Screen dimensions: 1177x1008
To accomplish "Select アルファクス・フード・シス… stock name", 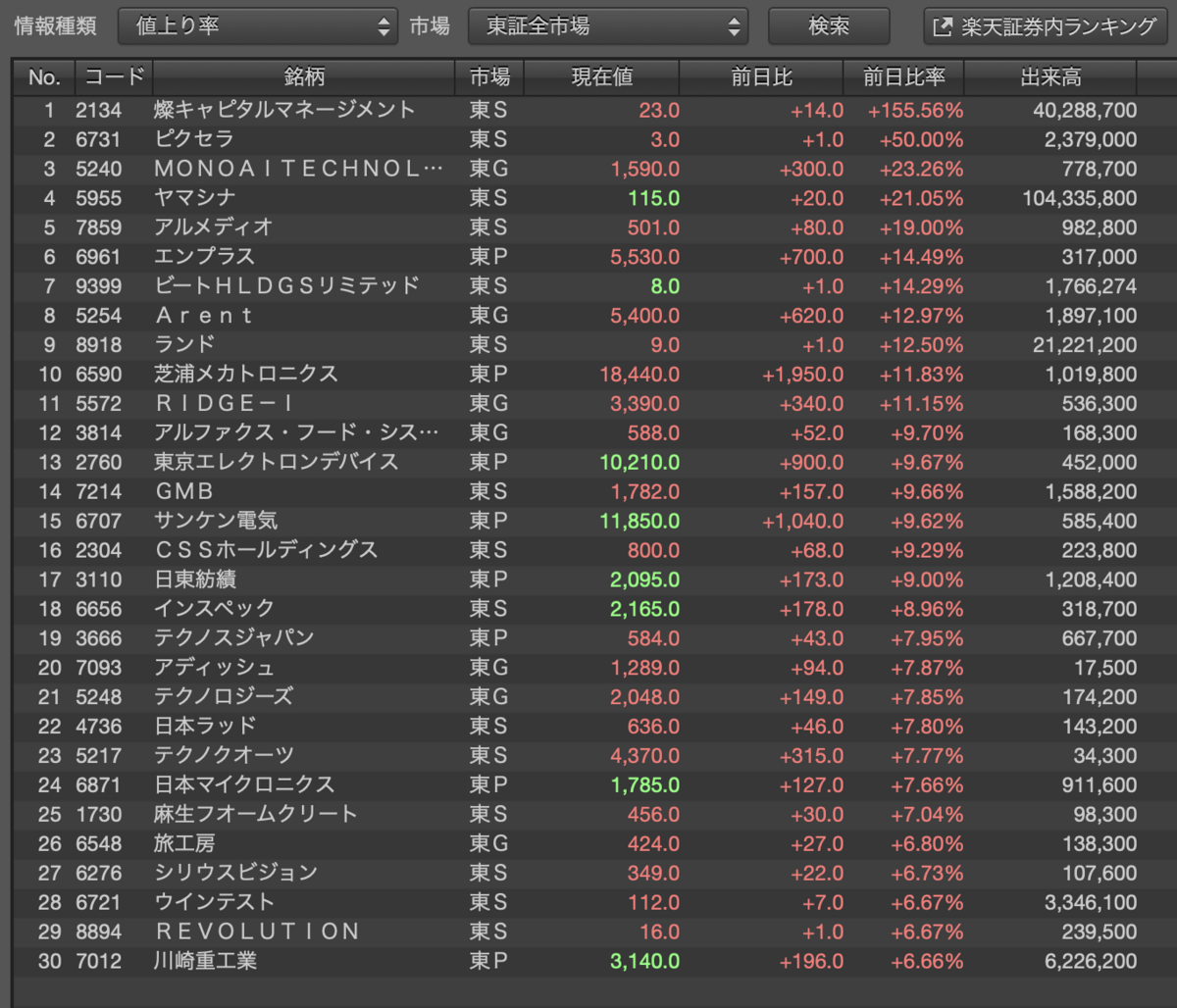I will point(297,432).
